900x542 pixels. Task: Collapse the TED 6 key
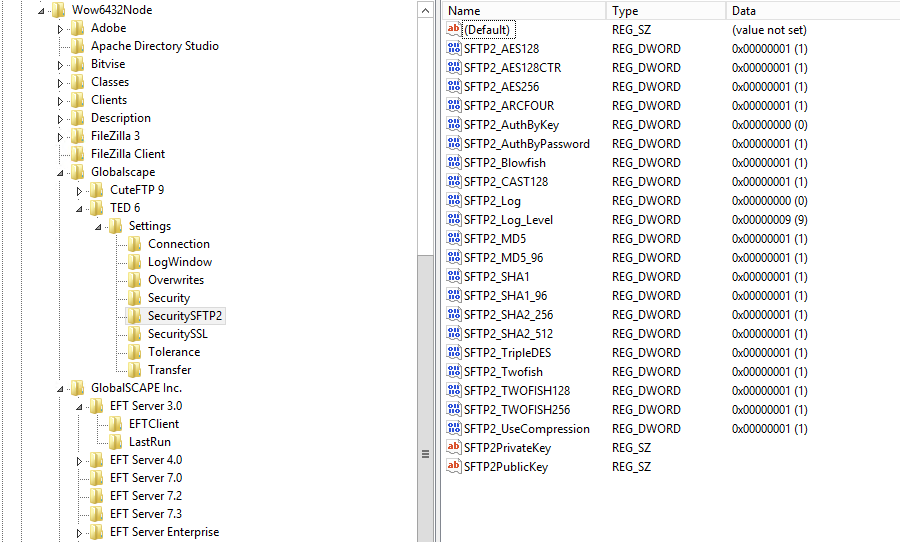[79, 209]
